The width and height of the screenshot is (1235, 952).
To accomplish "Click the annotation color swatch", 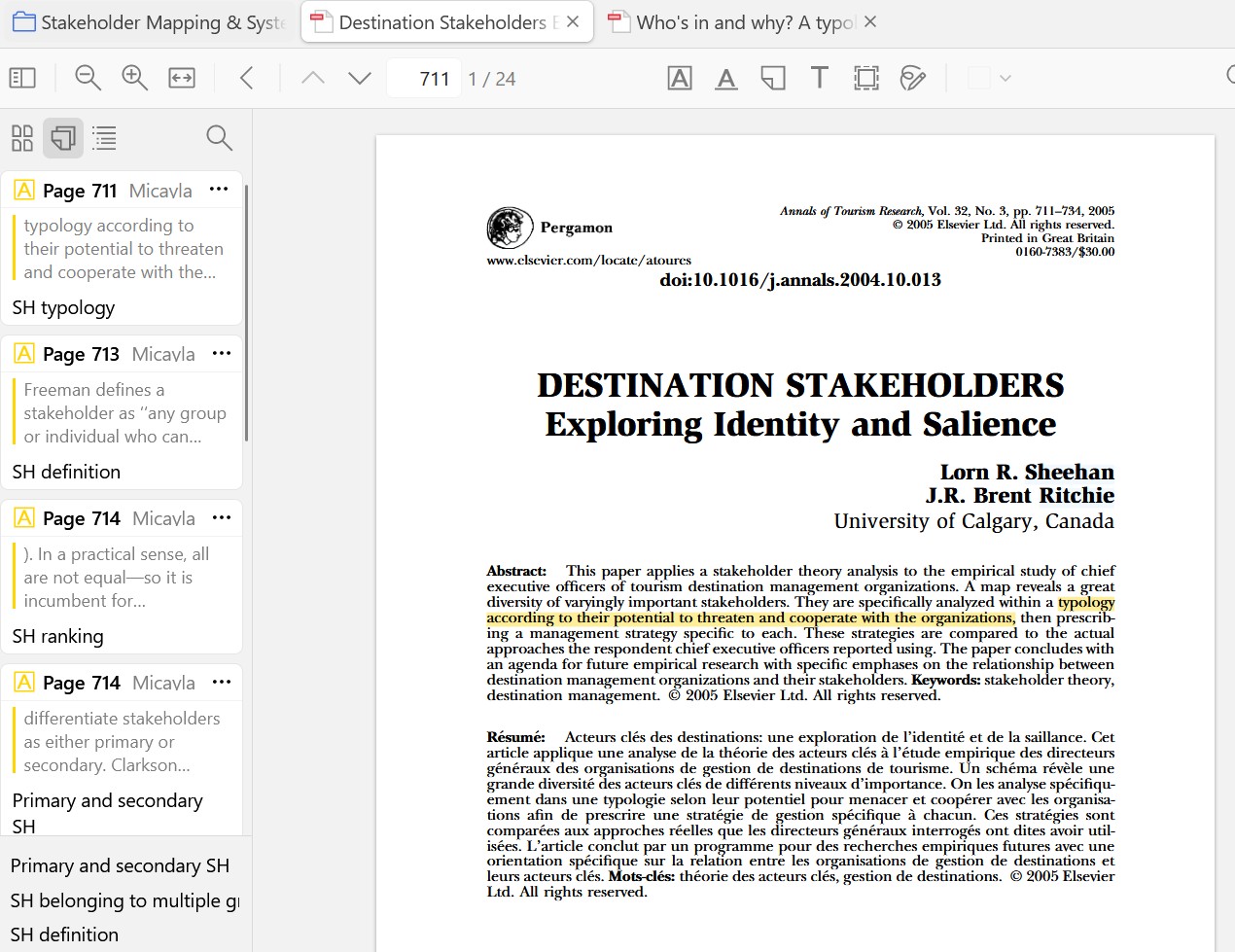I will pyautogui.click(x=979, y=79).
